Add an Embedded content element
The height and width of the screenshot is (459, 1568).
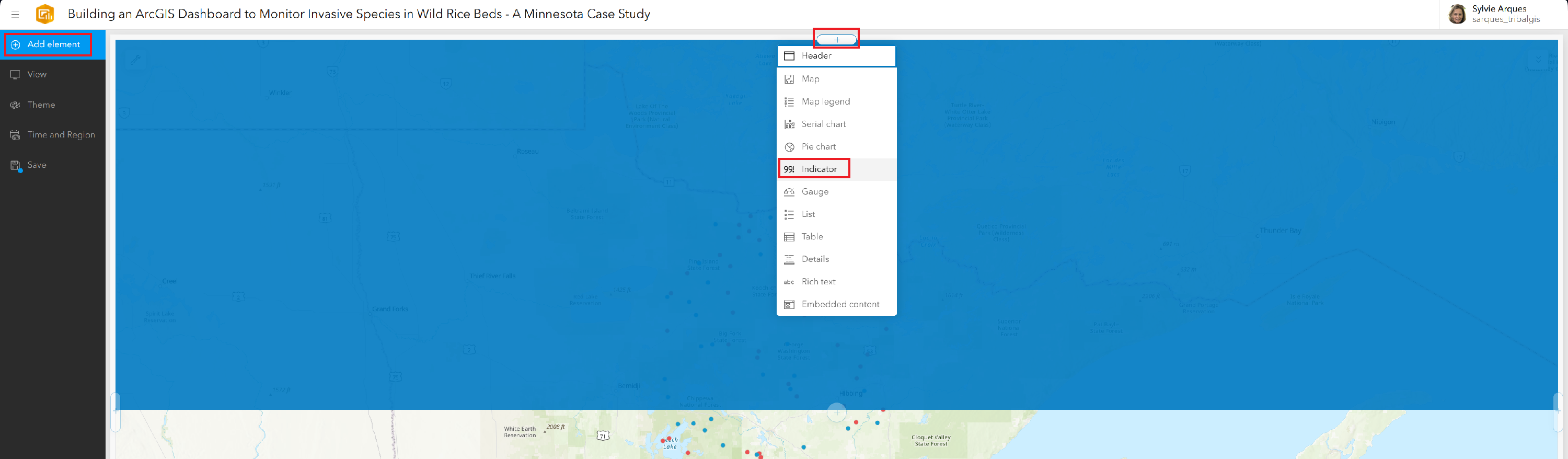(x=836, y=304)
